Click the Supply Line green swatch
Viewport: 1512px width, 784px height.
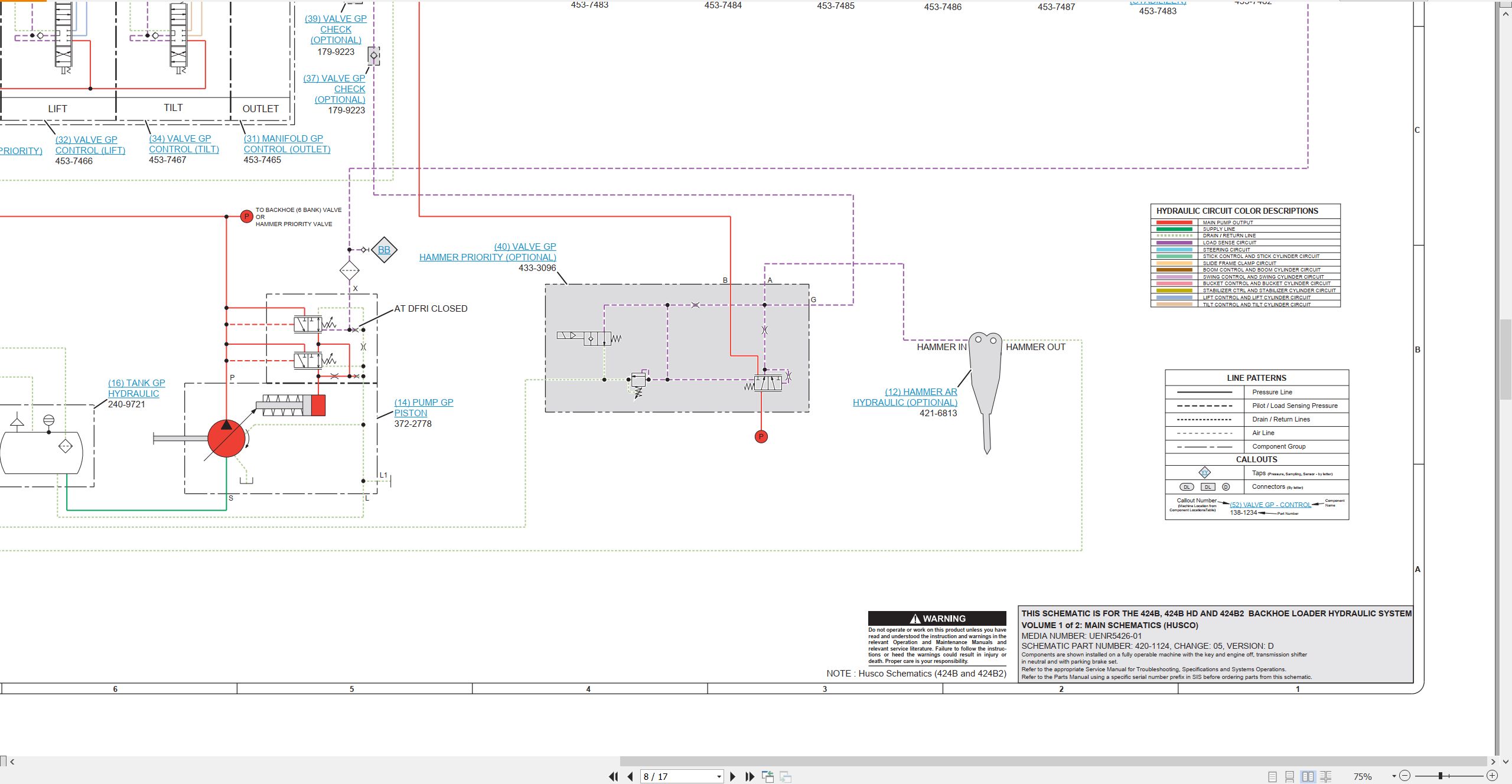(x=1174, y=229)
